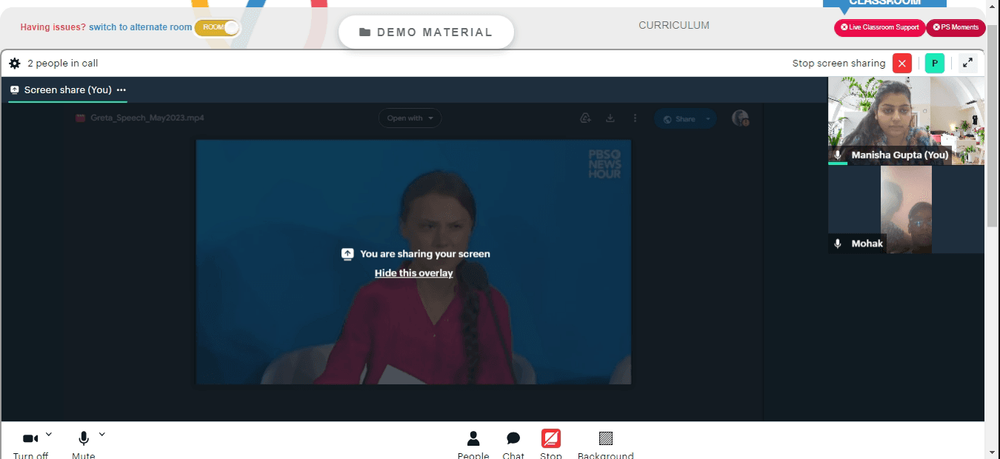Expand the Share button dropdown arrow
This screenshot has height=459, width=1000.
pos(708,119)
